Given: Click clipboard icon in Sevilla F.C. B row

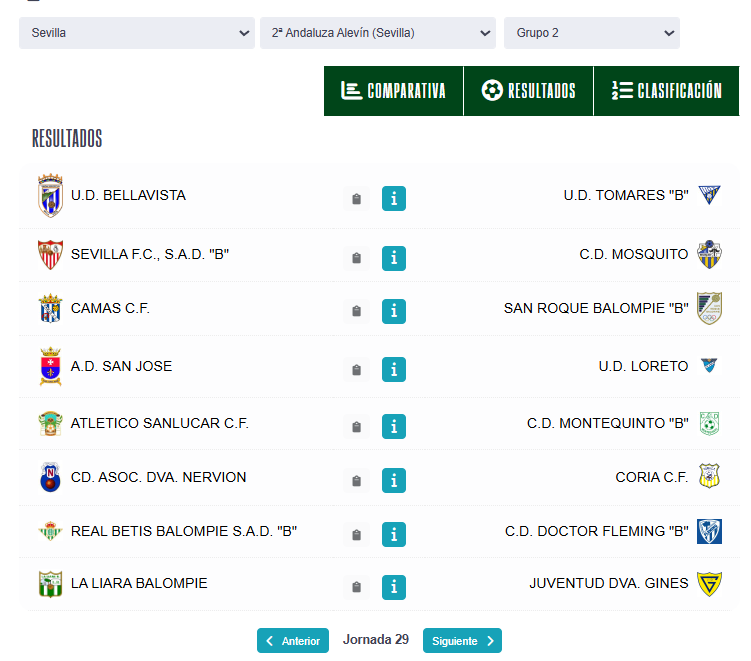Looking at the screenshot, I should coord(356,258).
